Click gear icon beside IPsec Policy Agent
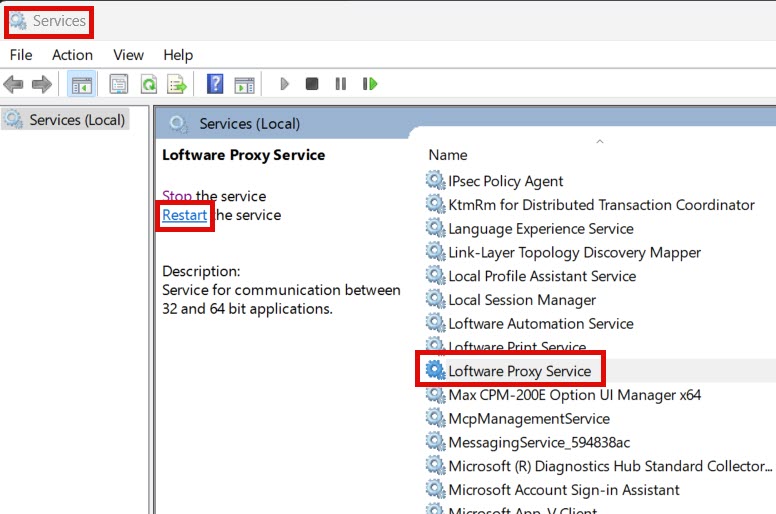Image resolution: width=776 pixels, height=514 pixels. [436, 181]
